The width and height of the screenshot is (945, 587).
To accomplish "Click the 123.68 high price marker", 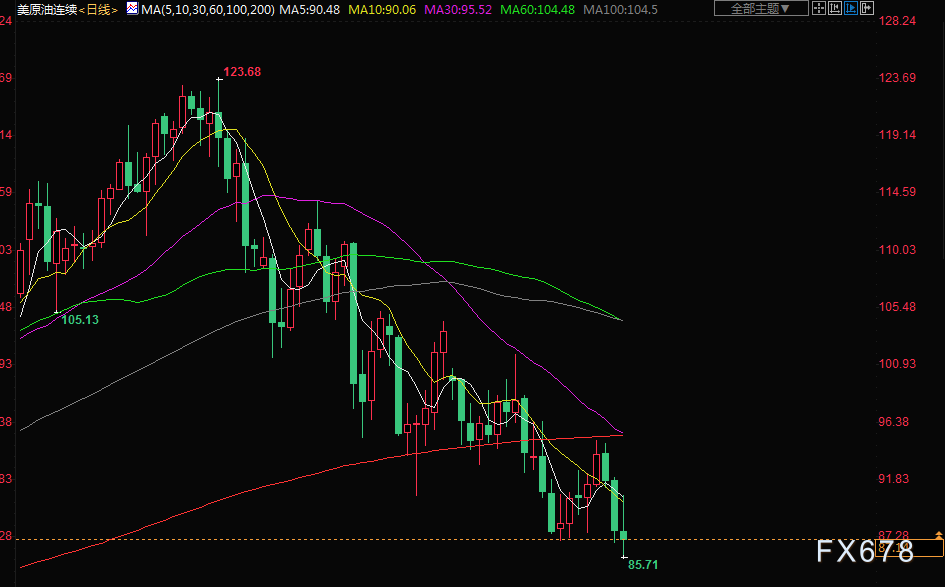I will pos(241,71).
